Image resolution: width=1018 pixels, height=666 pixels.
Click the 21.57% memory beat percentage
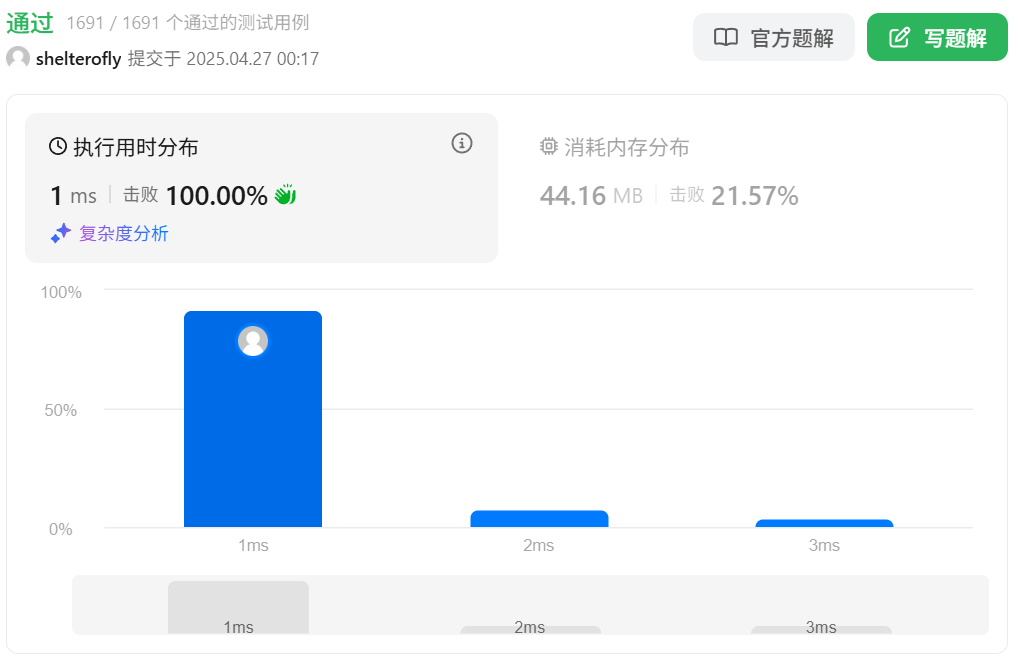(755, 195)
